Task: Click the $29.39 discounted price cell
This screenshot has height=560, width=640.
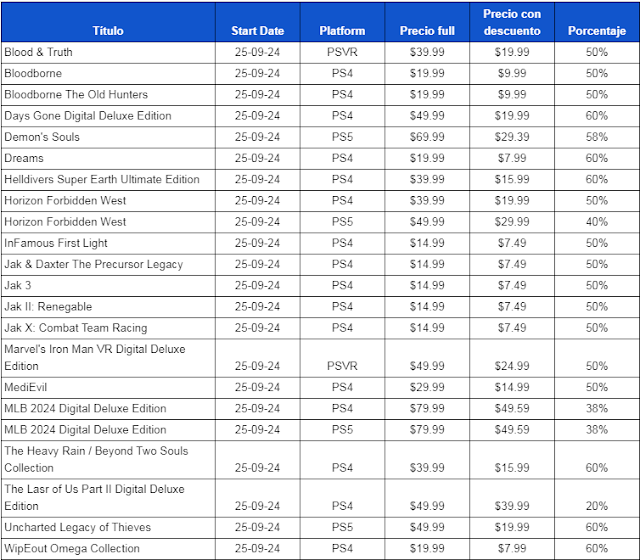Action: coord(512,137)
